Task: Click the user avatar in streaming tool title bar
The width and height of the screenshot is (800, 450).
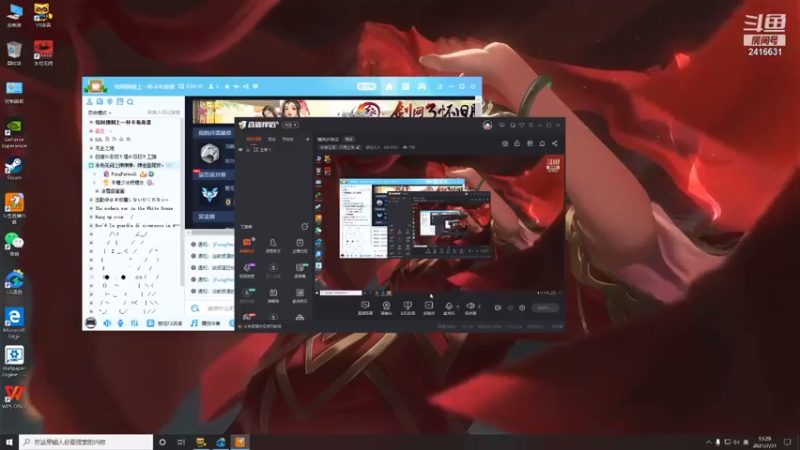Action: click(487, 125)
